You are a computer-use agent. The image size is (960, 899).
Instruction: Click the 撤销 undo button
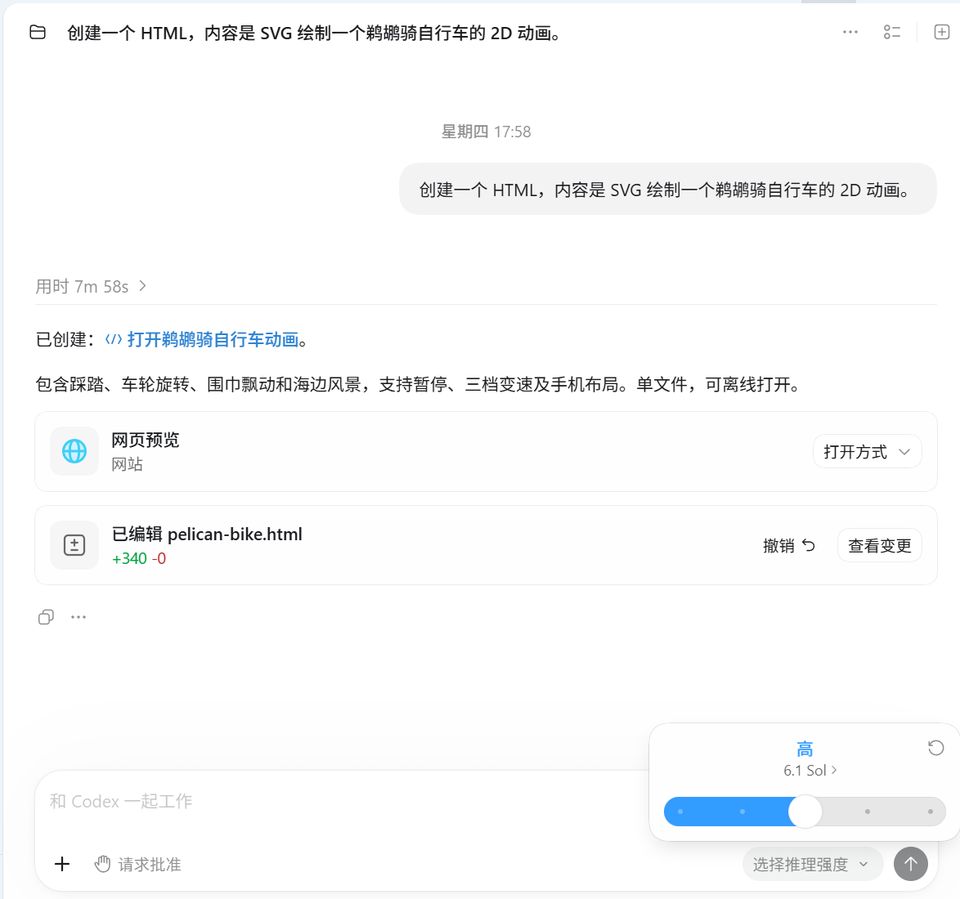tap(789, 545)
